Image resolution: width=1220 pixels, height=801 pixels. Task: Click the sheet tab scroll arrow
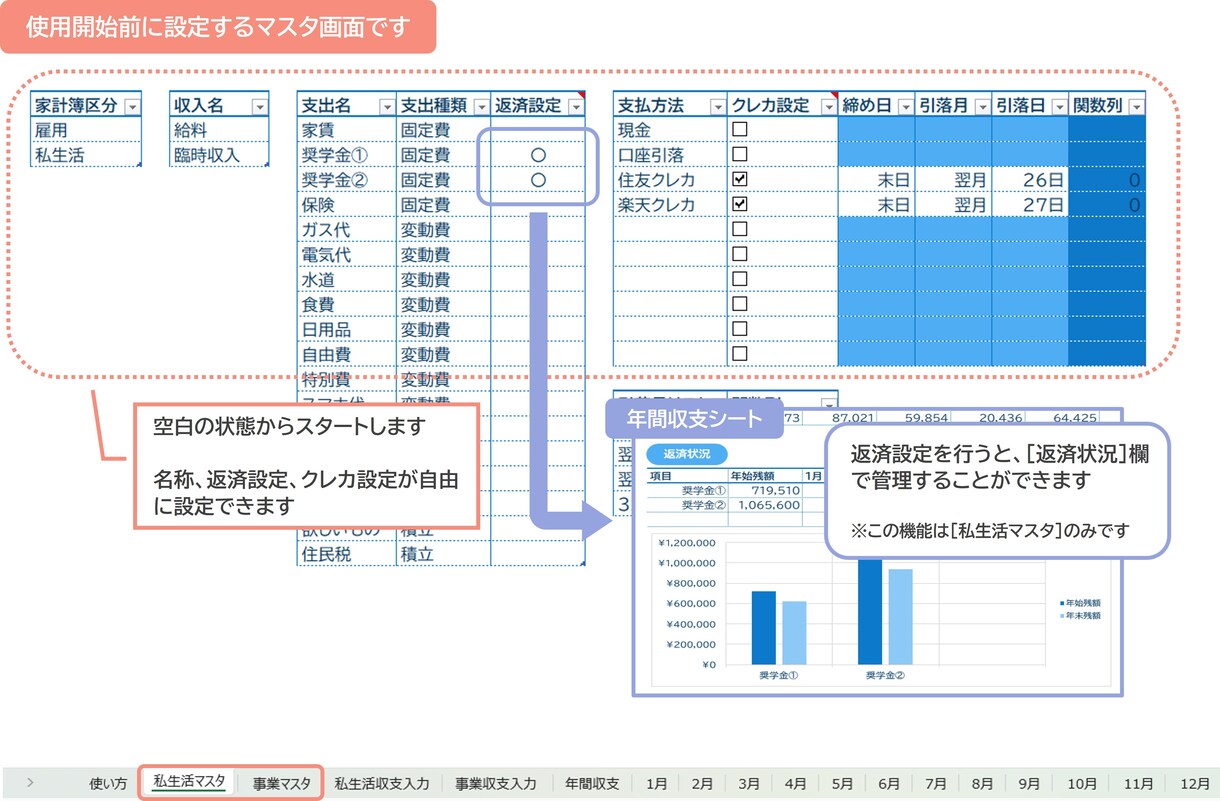[30, 783]
